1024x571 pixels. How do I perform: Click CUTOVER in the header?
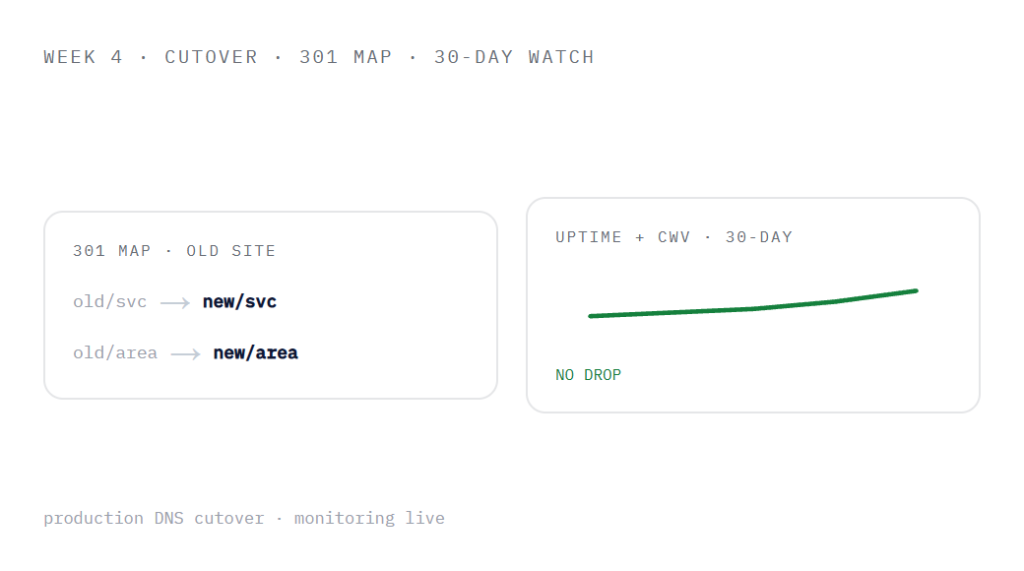pos(211,57)
